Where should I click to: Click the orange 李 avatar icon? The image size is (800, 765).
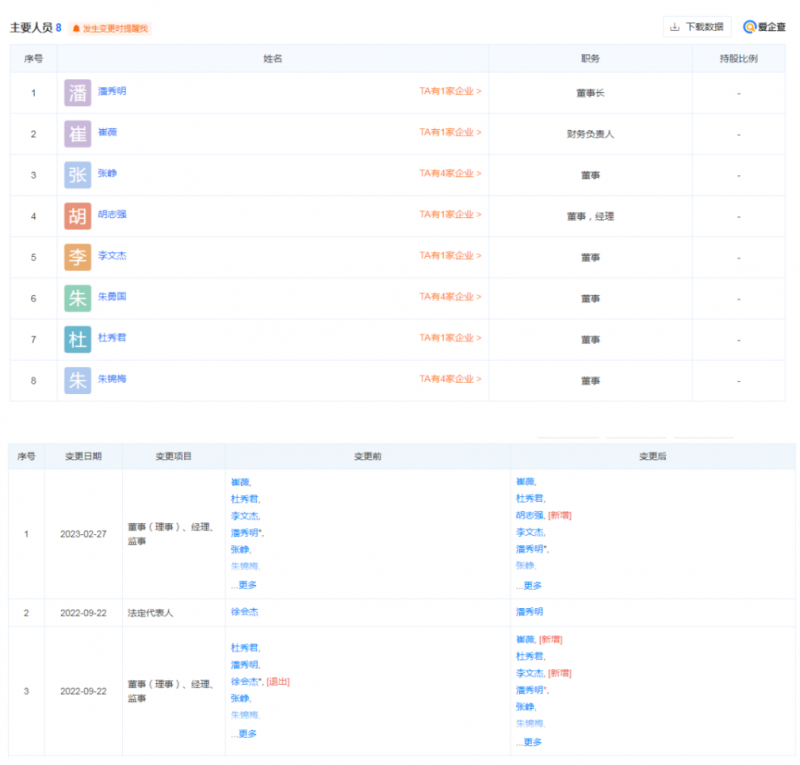pos(77,257)
